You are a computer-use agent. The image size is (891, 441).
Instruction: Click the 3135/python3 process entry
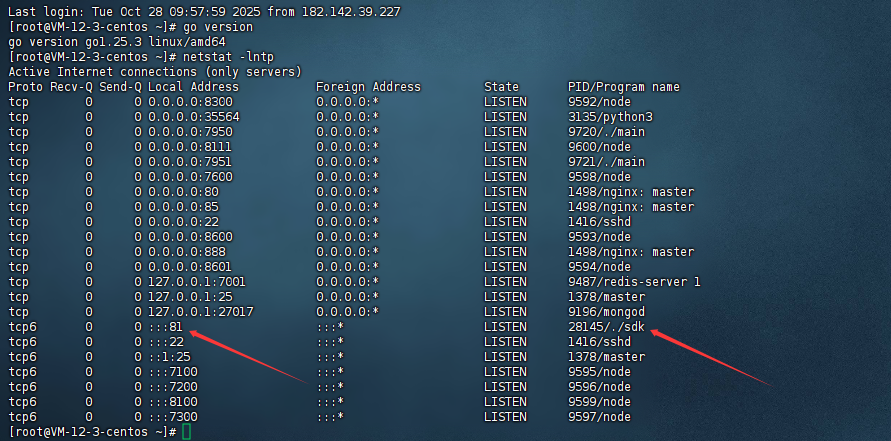coord(610,117)
